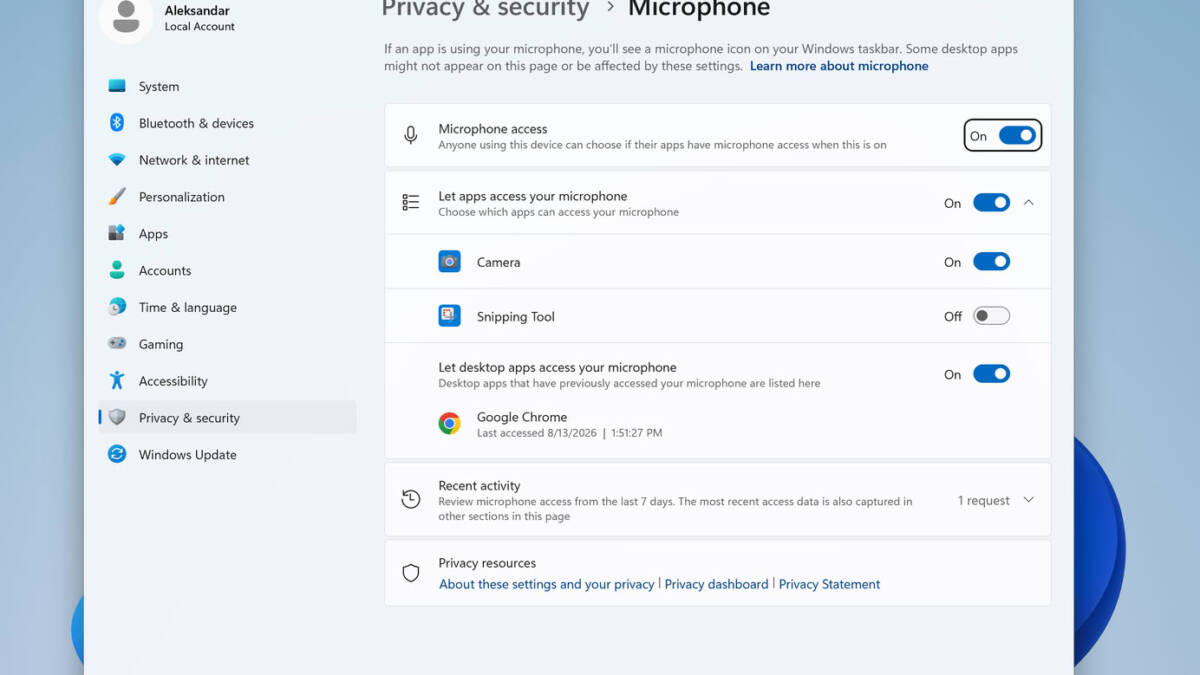
Task: Click the Privacy resources shield icon
Action: (x=411, y=573)
